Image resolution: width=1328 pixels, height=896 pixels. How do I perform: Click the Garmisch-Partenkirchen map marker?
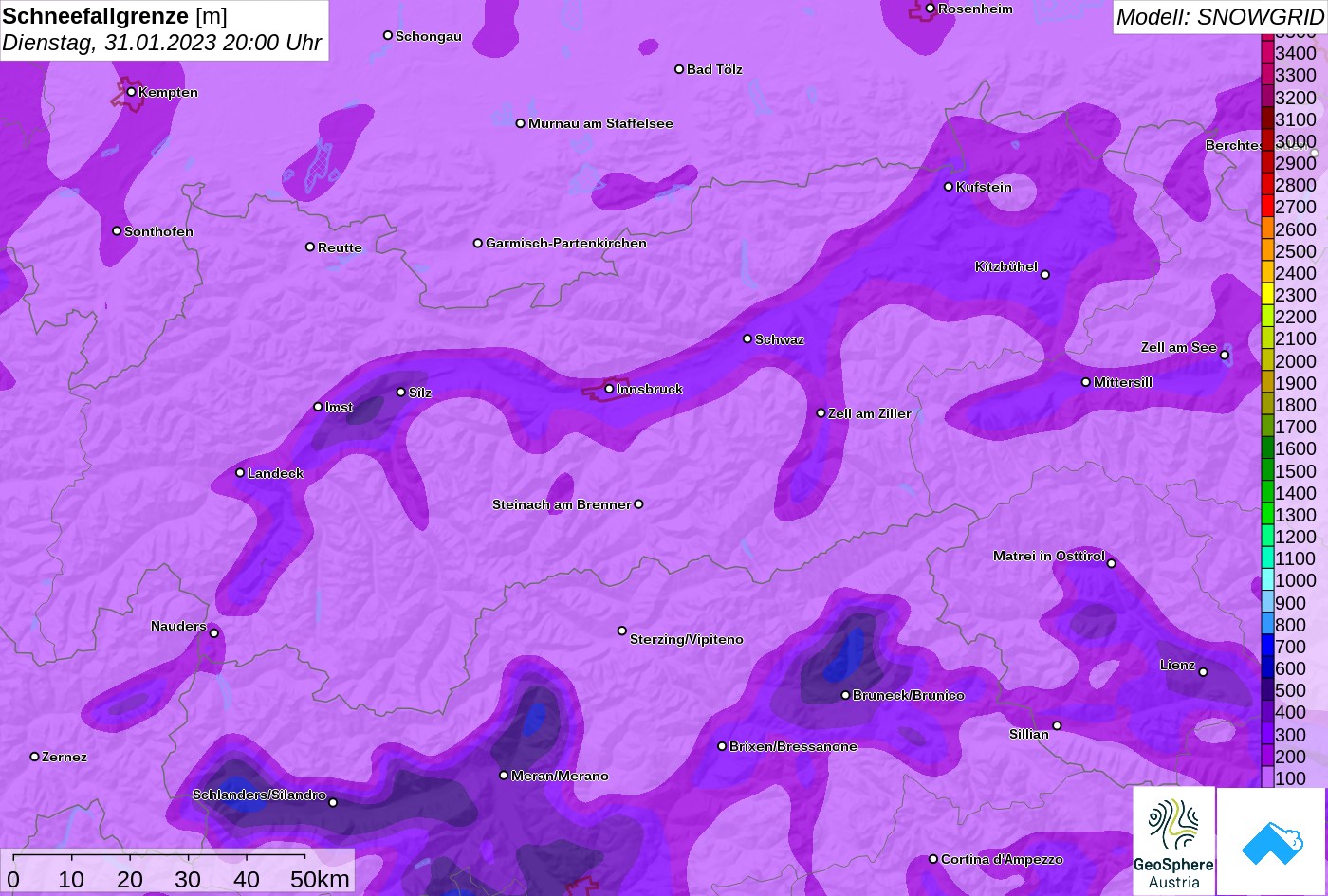pos(478,243)
